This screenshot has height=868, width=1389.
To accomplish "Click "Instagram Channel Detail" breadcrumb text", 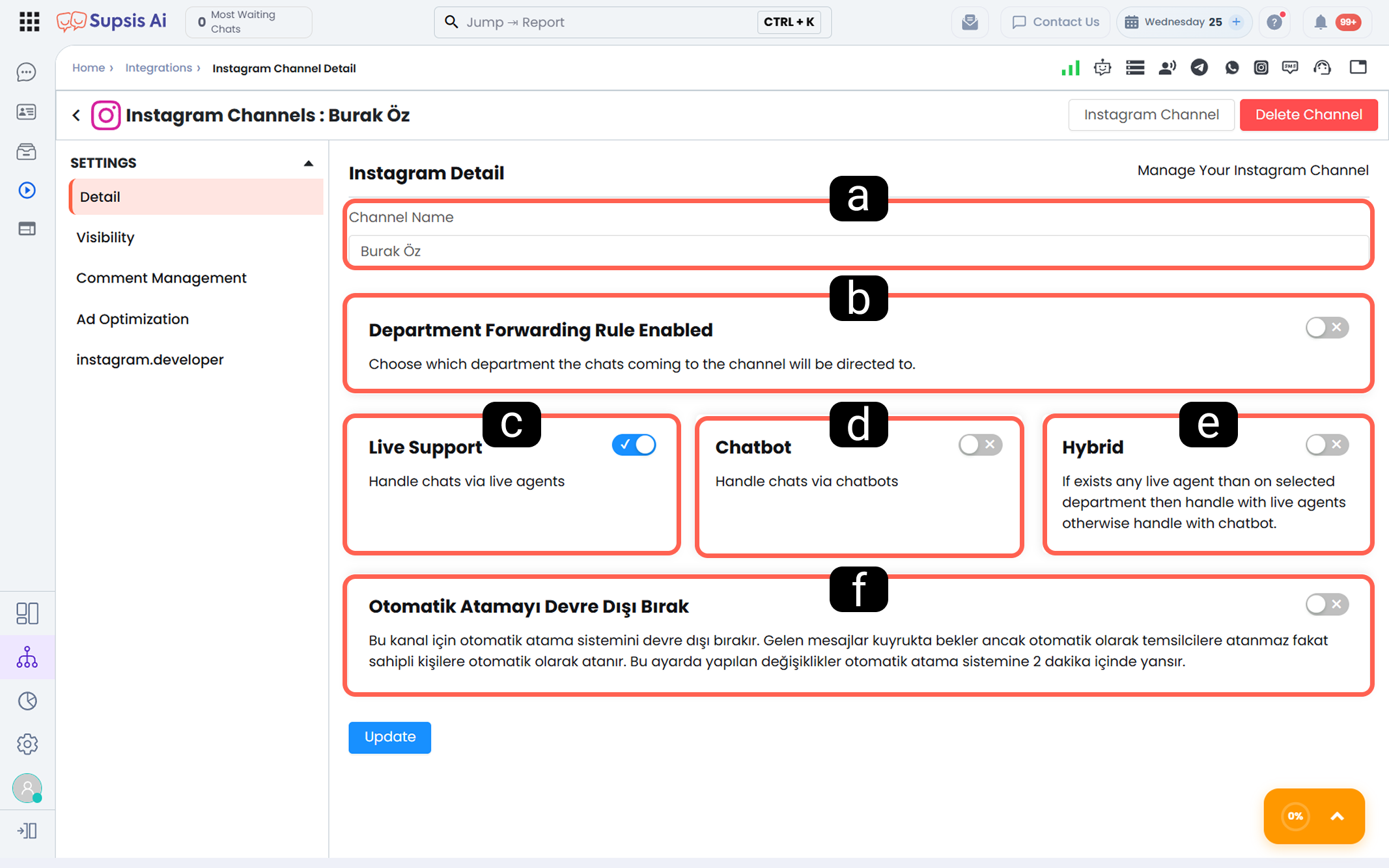I will click(x=284, y=68).
